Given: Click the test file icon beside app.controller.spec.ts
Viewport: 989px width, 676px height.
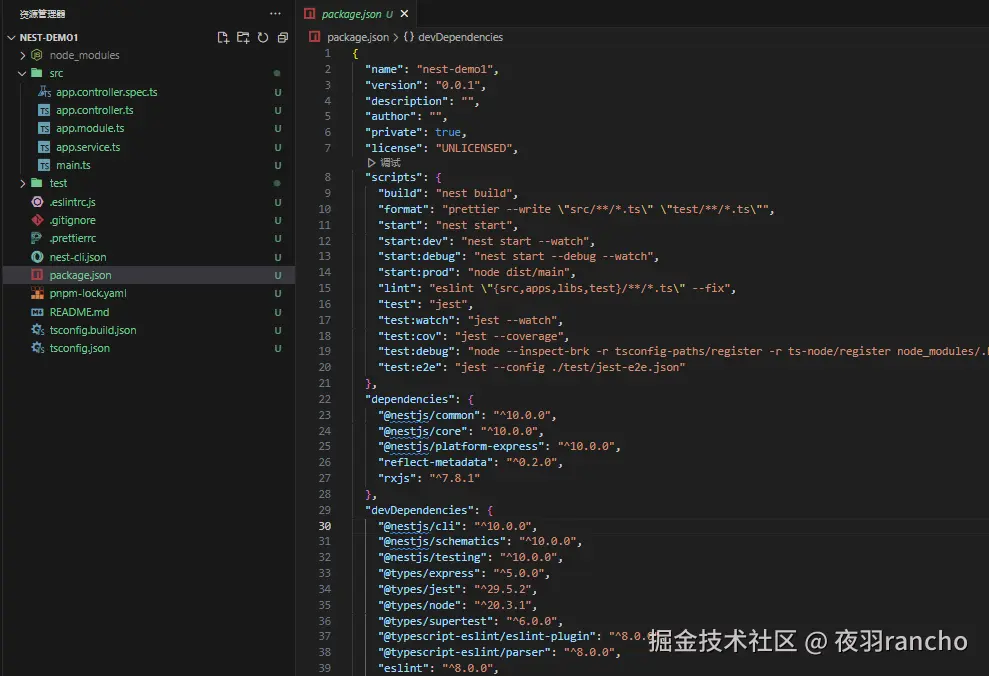Looking at the screenshot, I should (x=44, y=92).
